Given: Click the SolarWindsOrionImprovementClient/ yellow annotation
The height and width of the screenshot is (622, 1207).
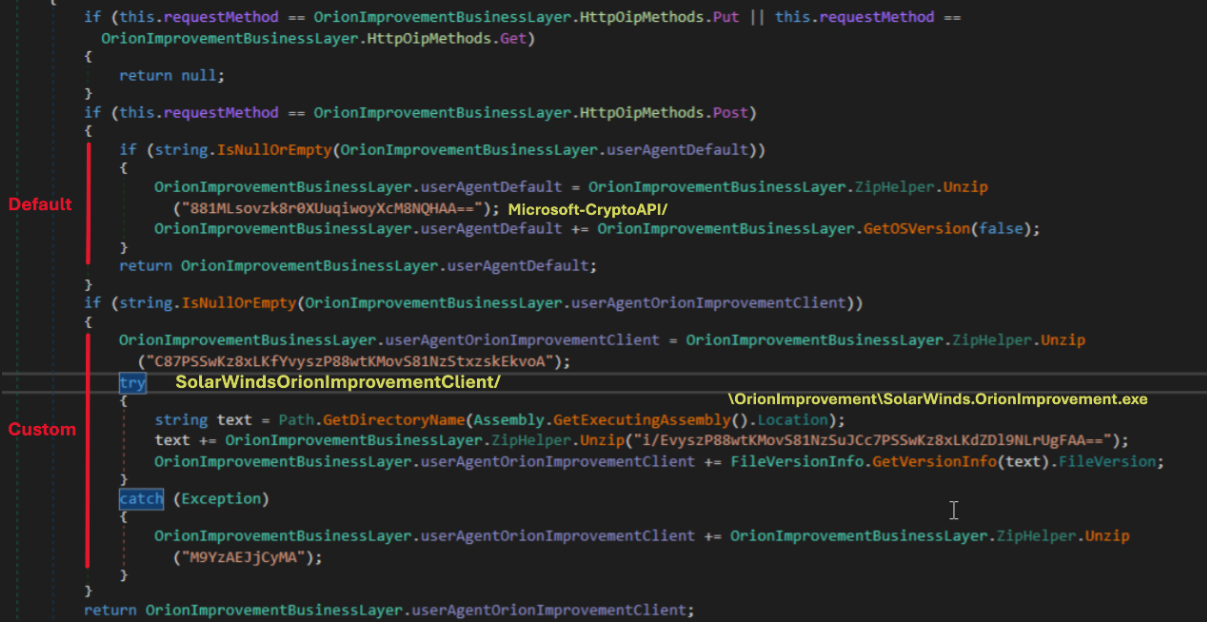Looking at the screenshot, I should click(x=338, y=382).
